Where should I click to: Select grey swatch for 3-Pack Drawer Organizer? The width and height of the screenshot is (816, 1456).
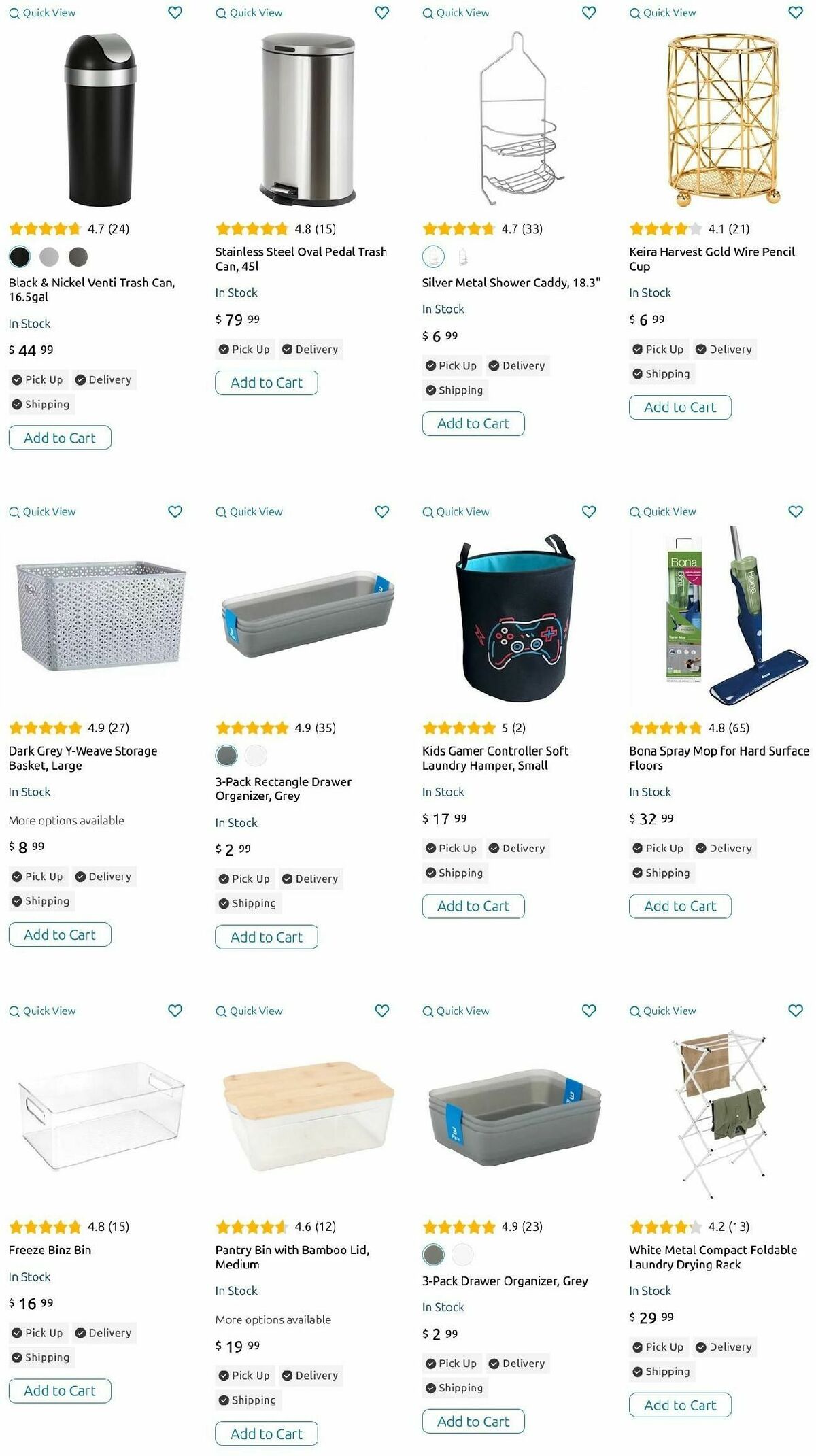(x=433, y=1255)
